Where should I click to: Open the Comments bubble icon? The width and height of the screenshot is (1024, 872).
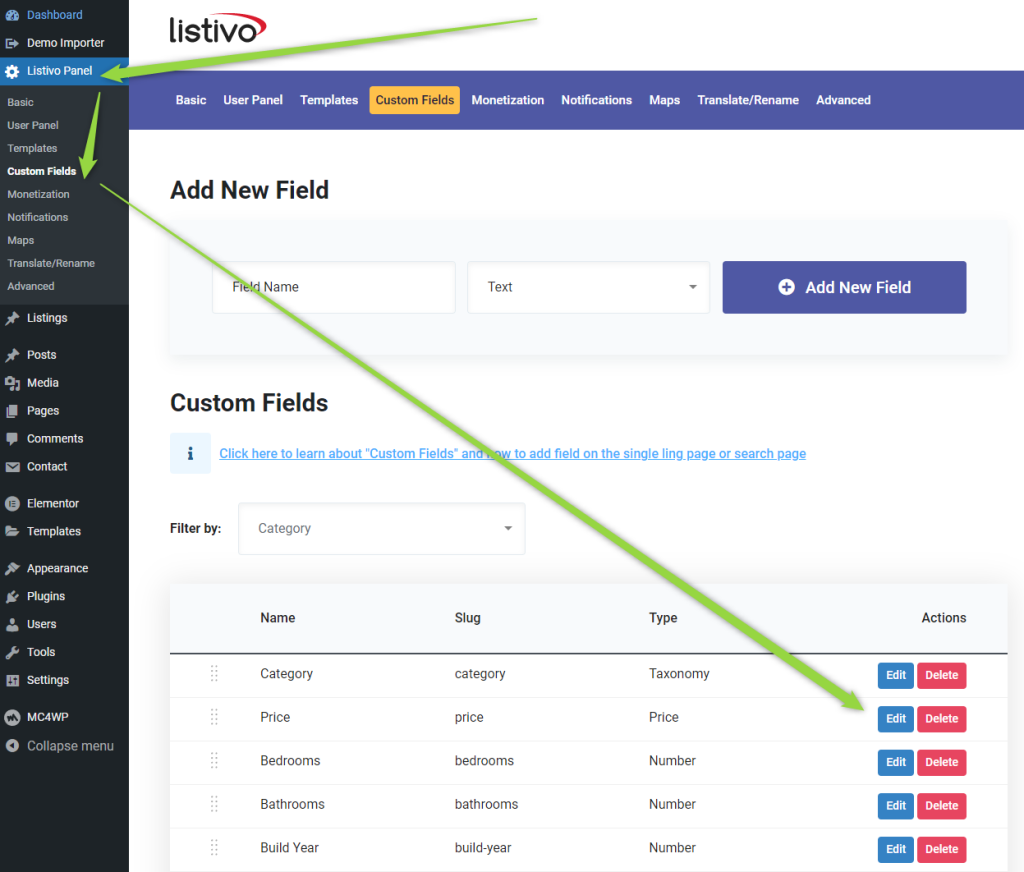[x=11, y=438]
